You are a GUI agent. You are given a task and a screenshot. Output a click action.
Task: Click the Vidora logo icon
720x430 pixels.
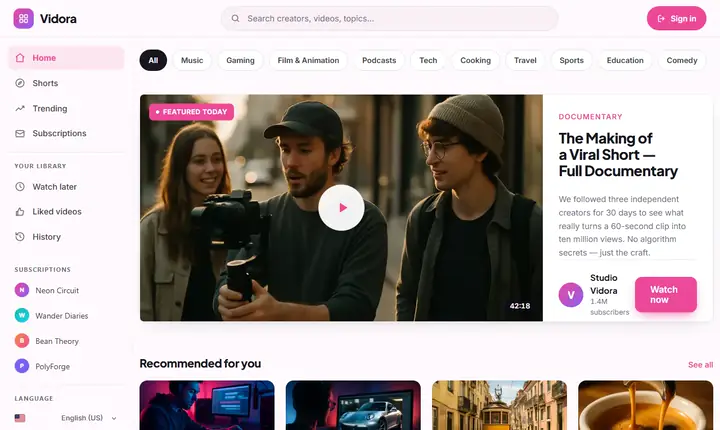pos(23,18)
